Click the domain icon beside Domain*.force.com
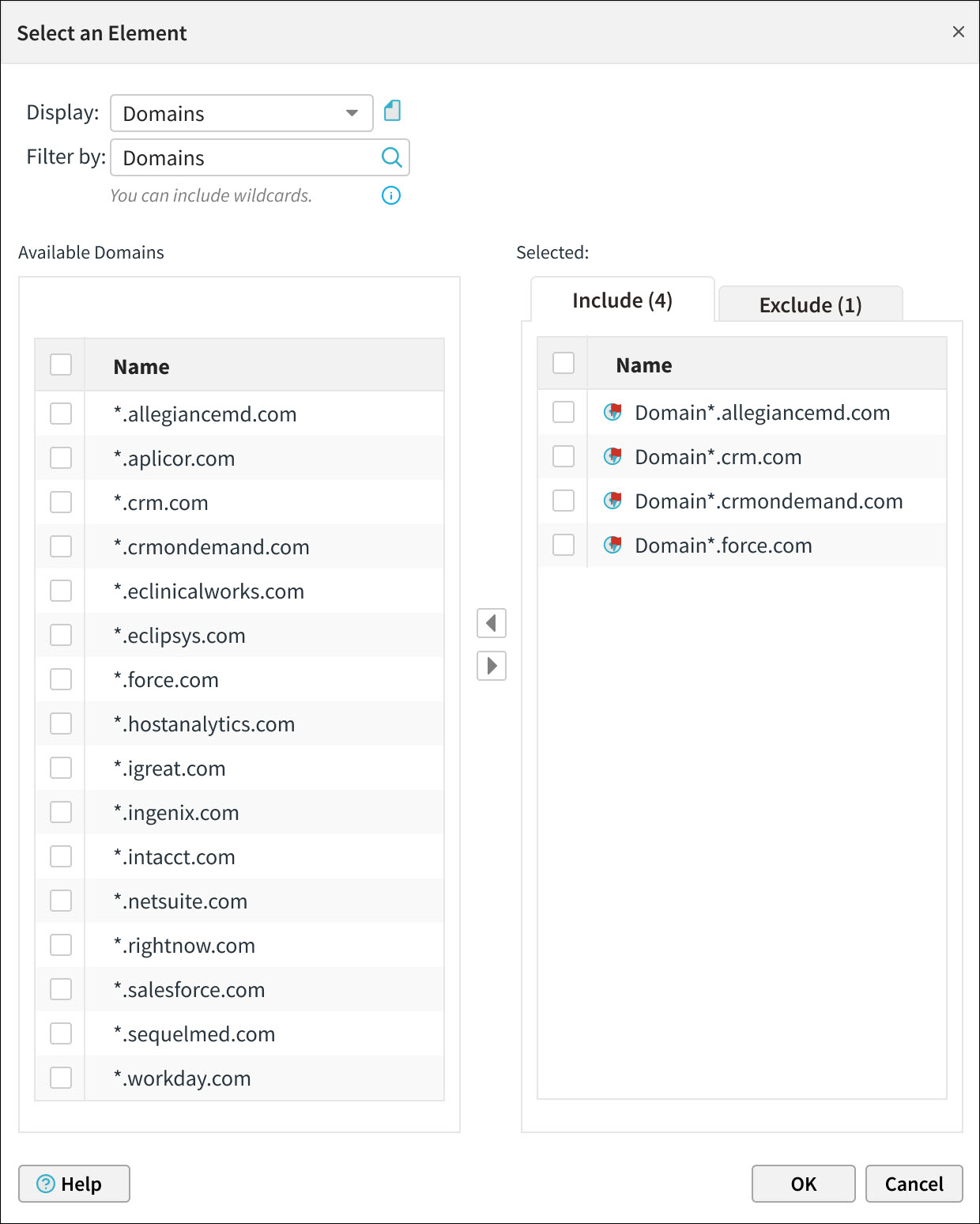Screen dimensions: 980x1224 tap(612, 545)
